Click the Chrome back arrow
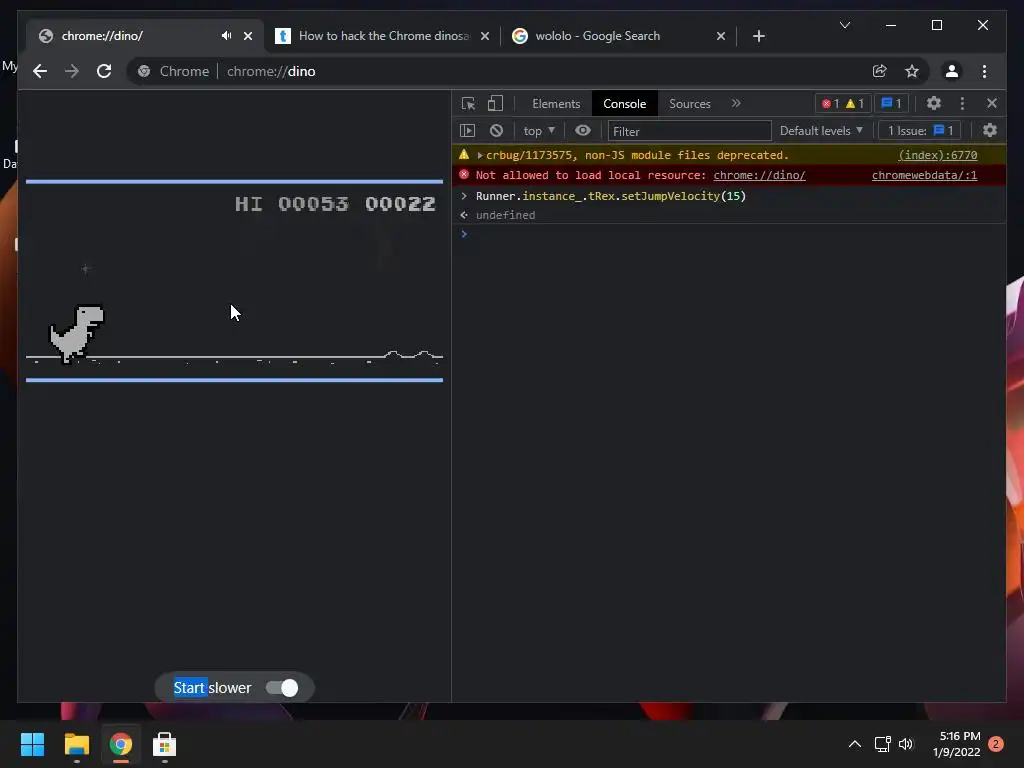Viewport: 1024px width, 768px height. click(x=40, y=71)
